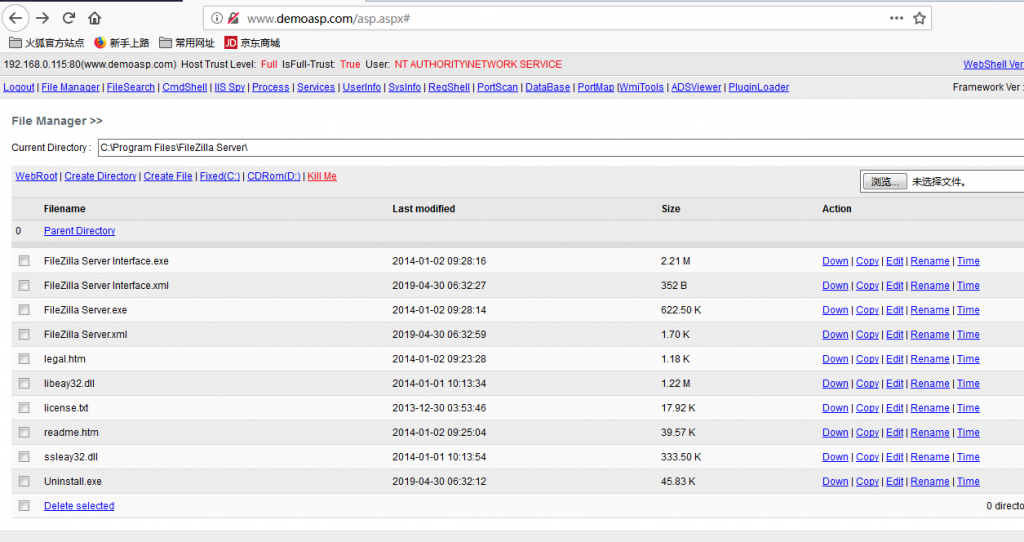Open Process in the top menu

[270, 87]
